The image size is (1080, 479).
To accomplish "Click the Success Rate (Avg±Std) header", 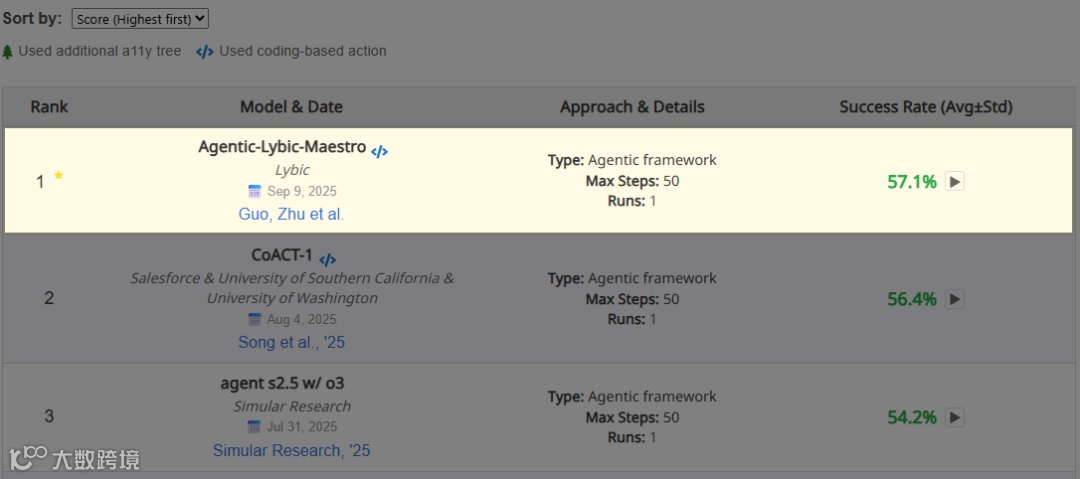I will coord(926,107).
